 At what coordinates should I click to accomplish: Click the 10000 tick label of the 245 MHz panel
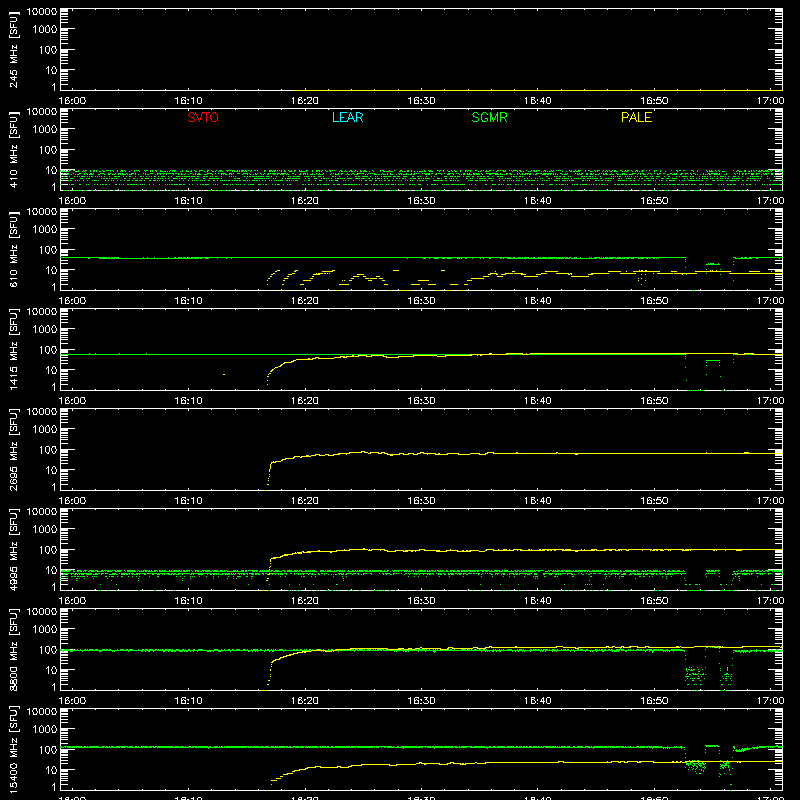coord(42,12)
